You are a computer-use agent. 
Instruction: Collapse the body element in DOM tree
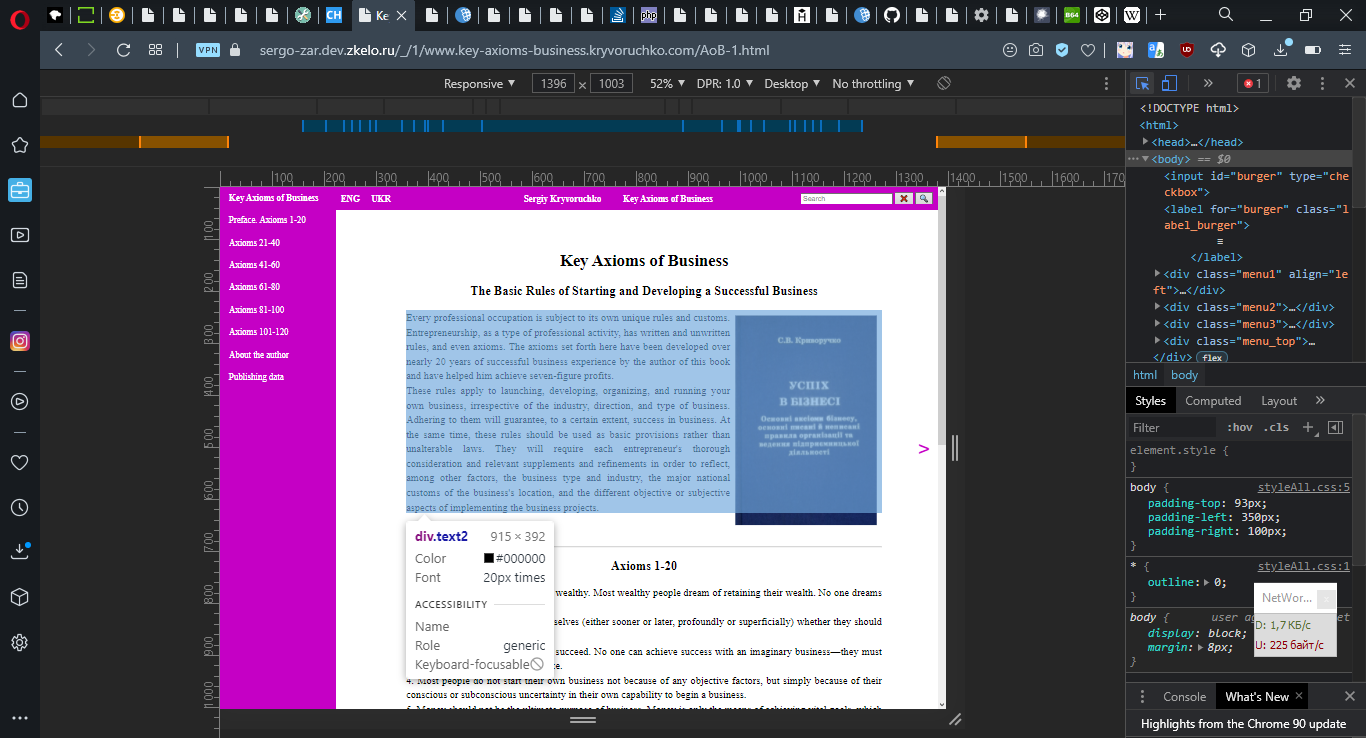[1145, 159]
